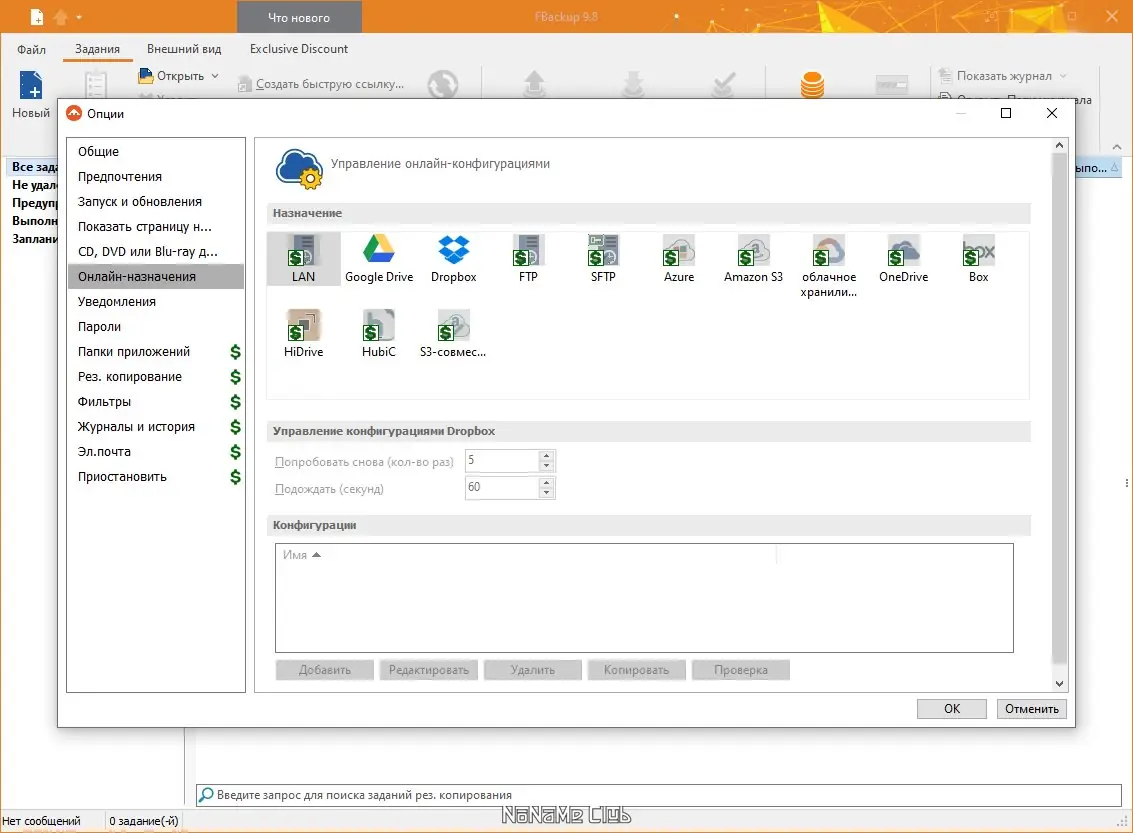Open quick access toolbar dropdown arrow
The width and height of the screenshot is (1133, 833).
point(79,17)
